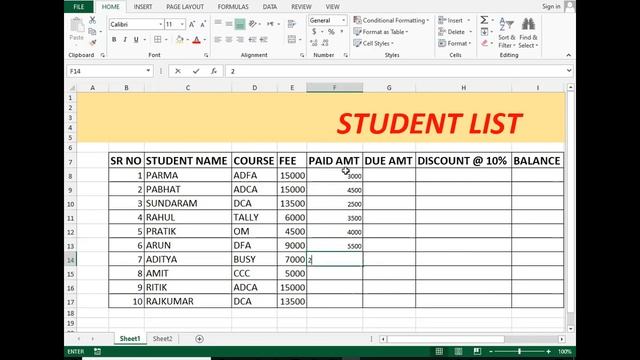The height and width of the screenshot is (360, 640).
Task: Open the font size 11 dropdown
Action: tap(182, 24)
